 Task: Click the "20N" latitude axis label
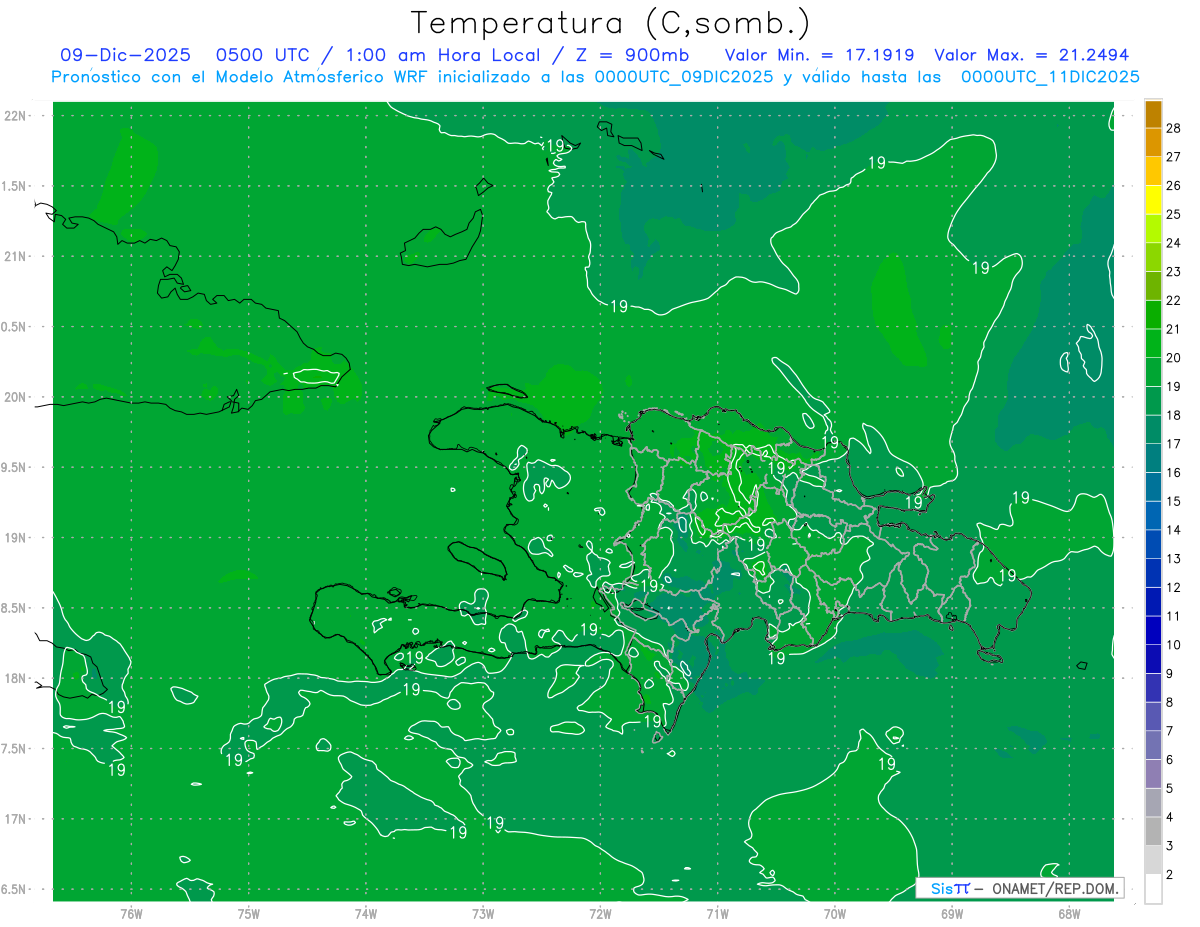(16, 397)
